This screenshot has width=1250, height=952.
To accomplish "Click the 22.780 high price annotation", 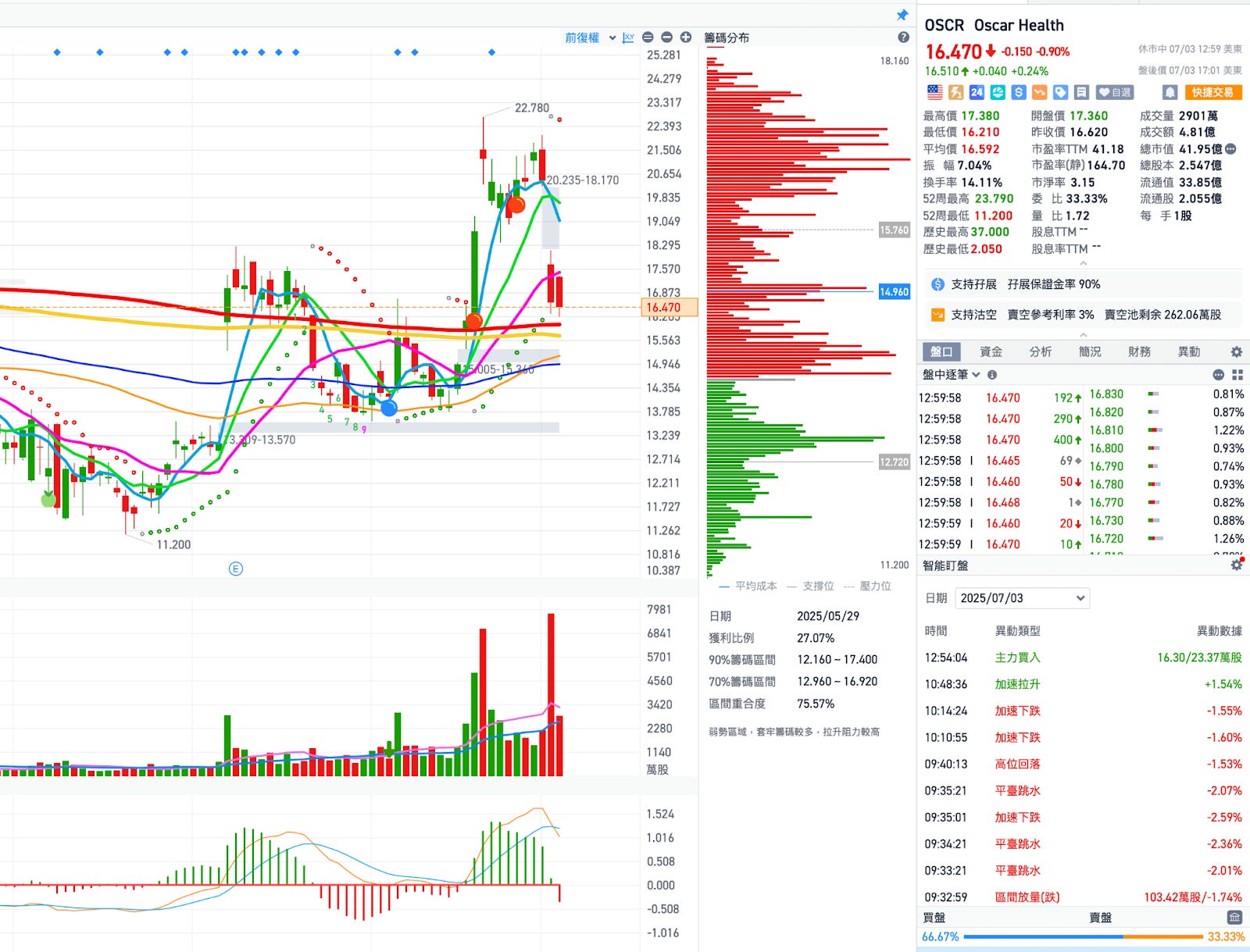I will point(532,108).
